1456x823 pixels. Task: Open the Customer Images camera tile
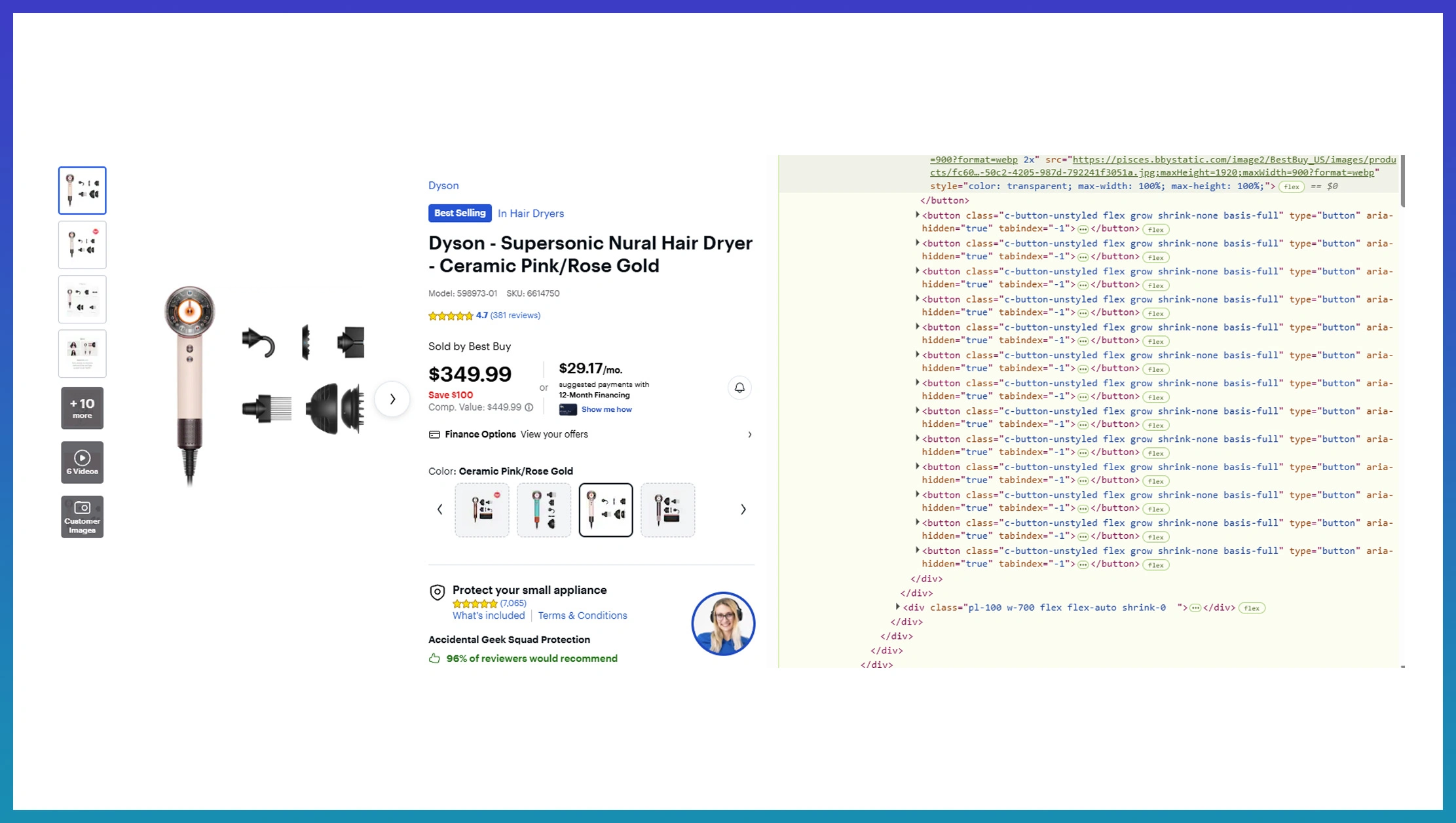[82, 517]
